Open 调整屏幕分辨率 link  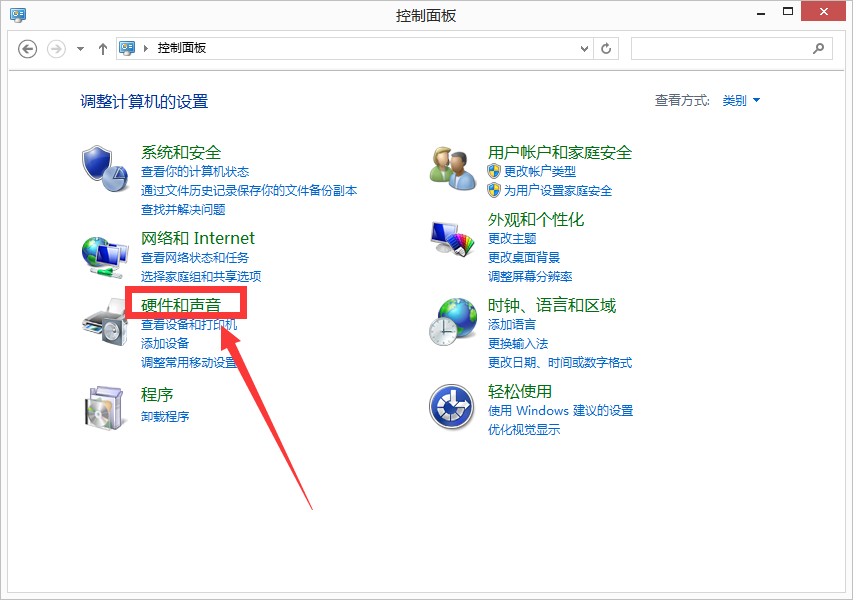click(530, 277)
